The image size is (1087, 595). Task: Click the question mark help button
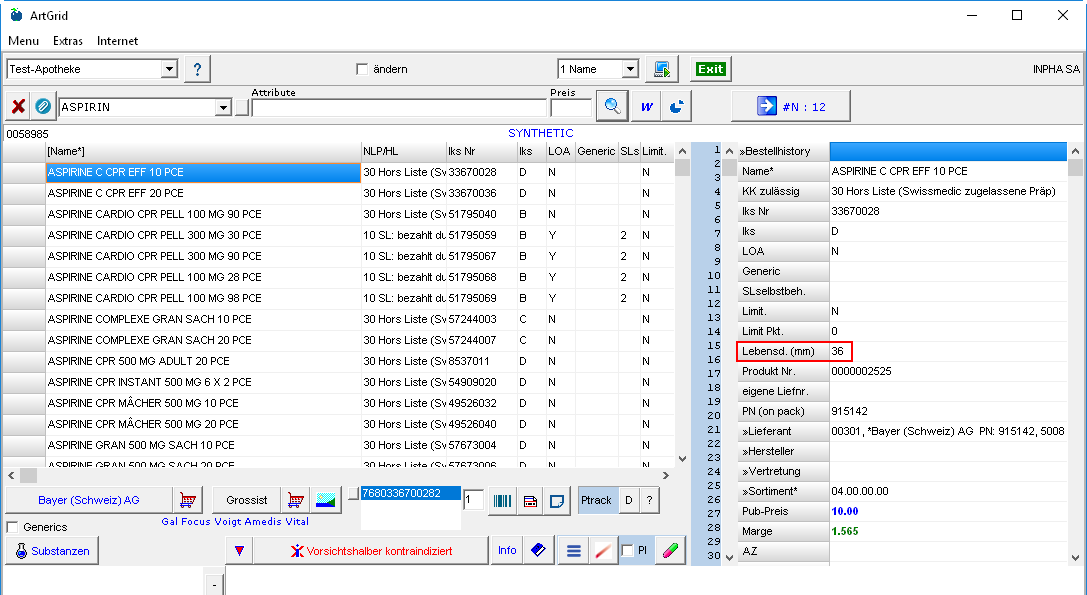(x=198, y=69)
